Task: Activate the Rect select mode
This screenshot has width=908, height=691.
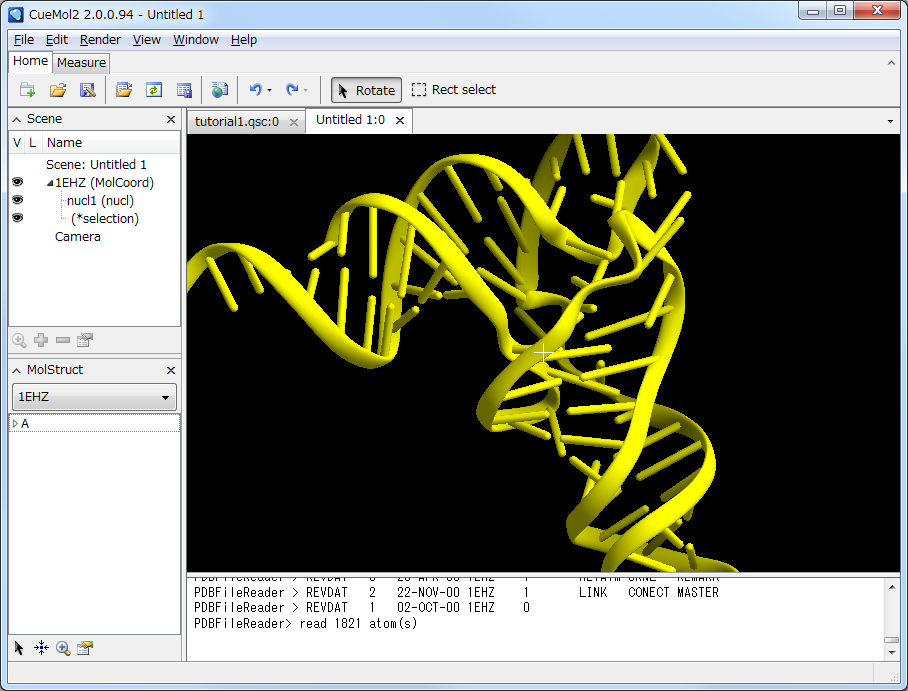Action: click(454, 90)
